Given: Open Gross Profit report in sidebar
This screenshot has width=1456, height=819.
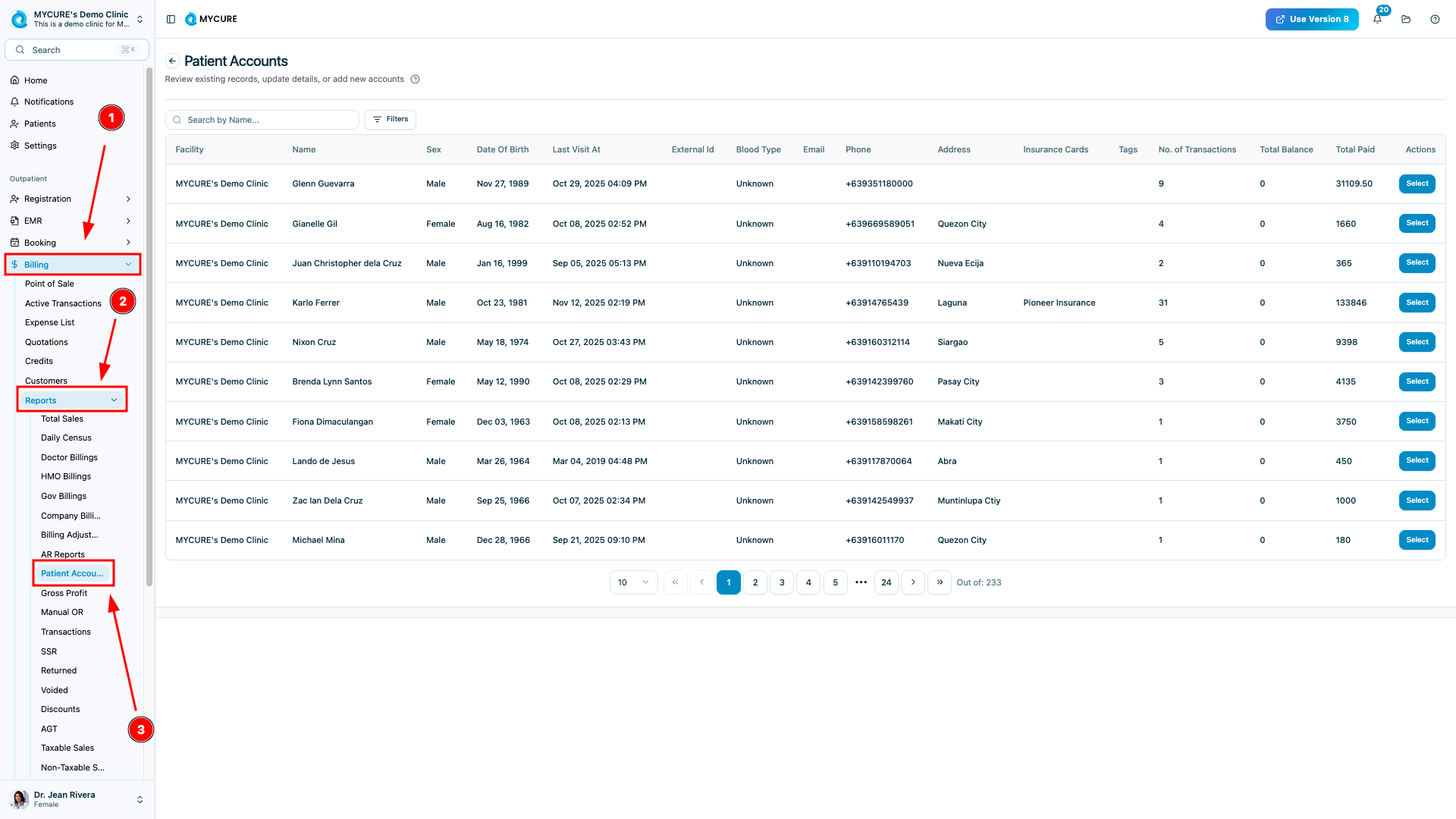Looking at the screenshot, I should [64, 593].
